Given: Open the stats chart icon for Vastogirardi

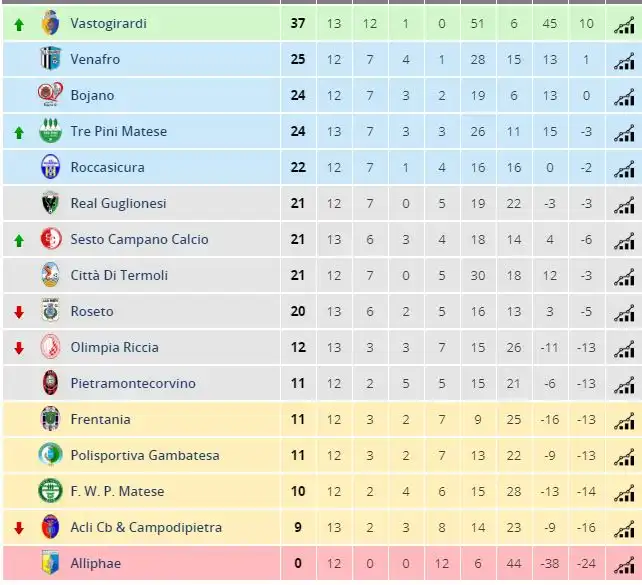Looking at the screenshot, I should point(624,27).
